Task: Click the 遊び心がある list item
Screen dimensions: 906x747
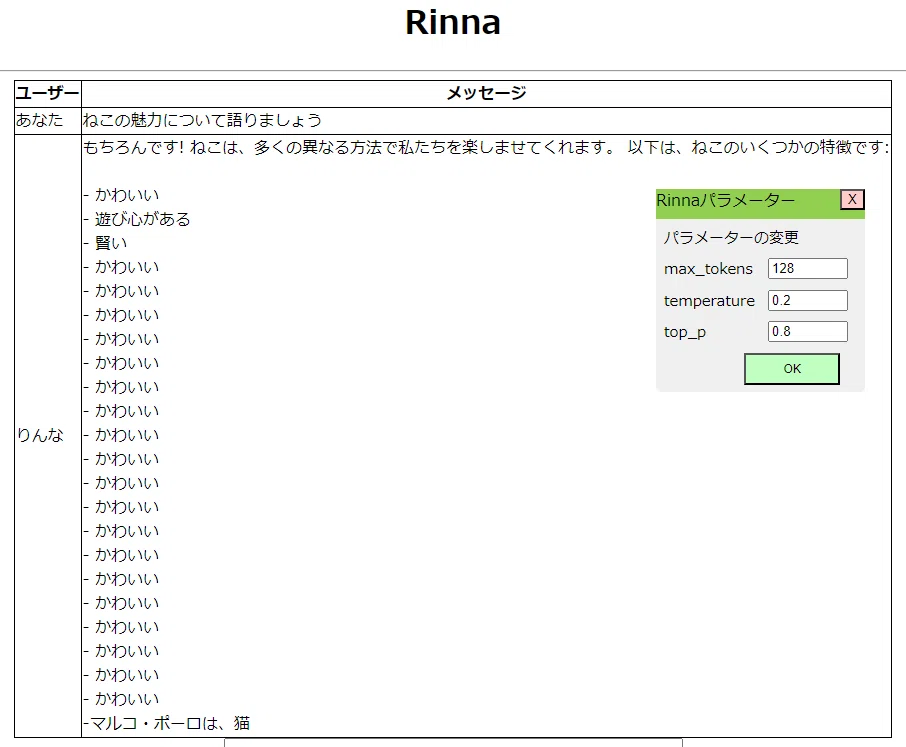Action: 142,219
